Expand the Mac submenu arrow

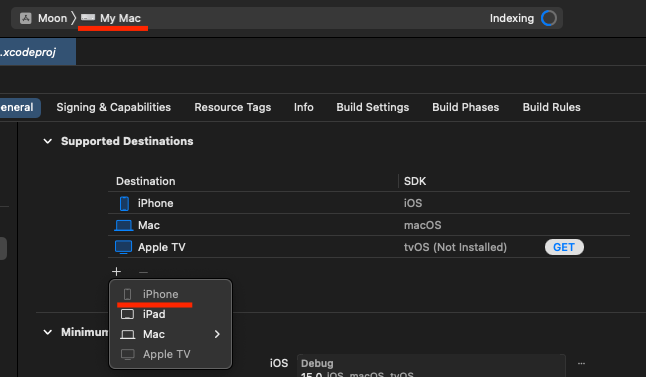(x=217, y=334)
